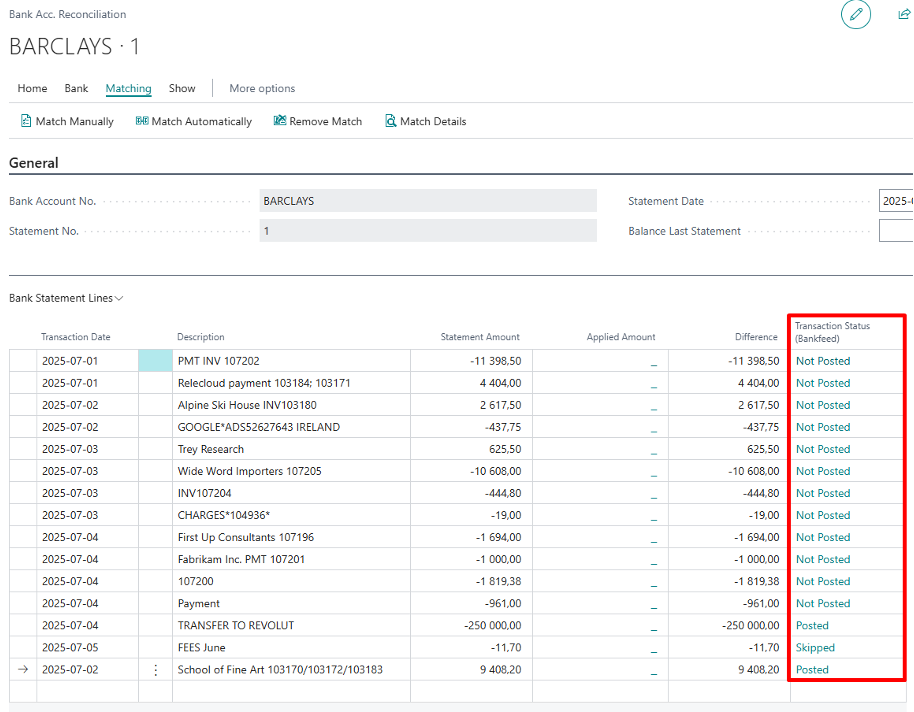Select the Matching tab
This screenshot has width=914, height=712.
coord(128,88)
